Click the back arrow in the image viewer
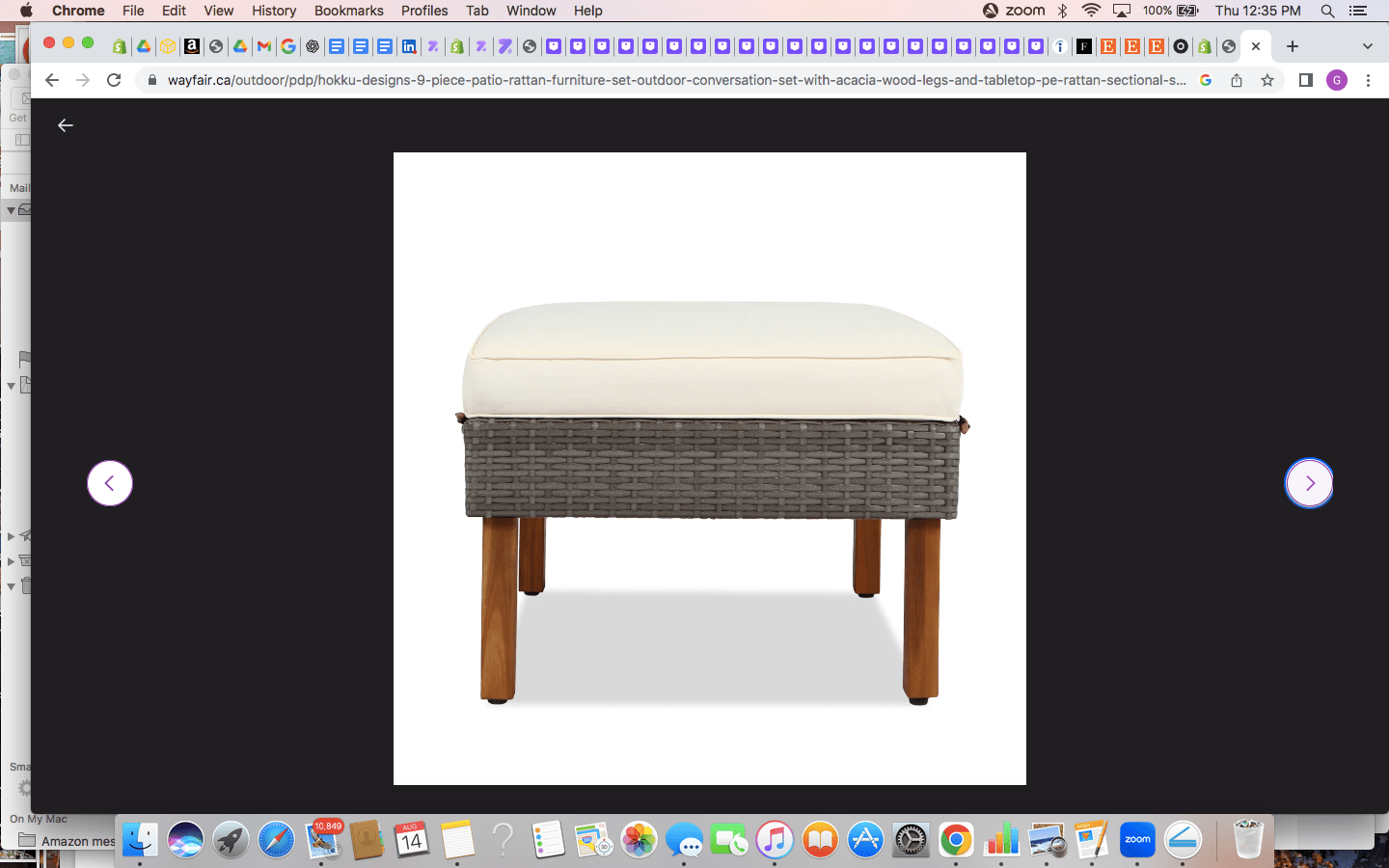Image resolution: width=1389 pixels, height=868 pixels. pyautogui.click(x=66, y=125)
